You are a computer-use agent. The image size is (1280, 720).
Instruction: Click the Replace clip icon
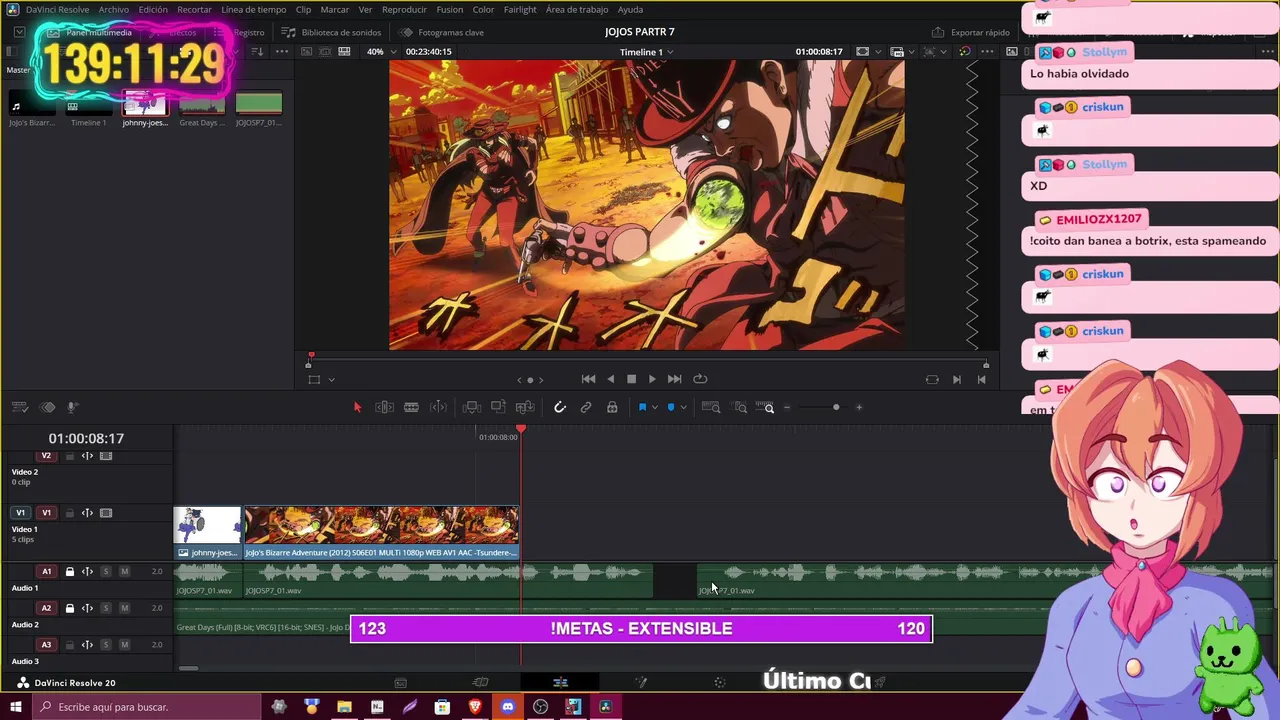[525, 407]
